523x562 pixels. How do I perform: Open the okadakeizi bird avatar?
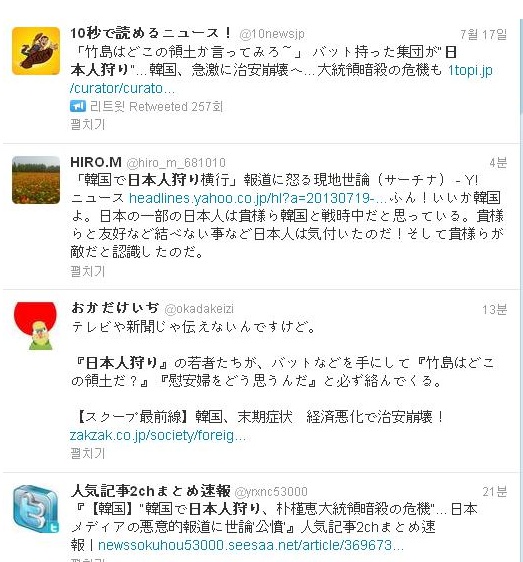[x=36, y=326]
